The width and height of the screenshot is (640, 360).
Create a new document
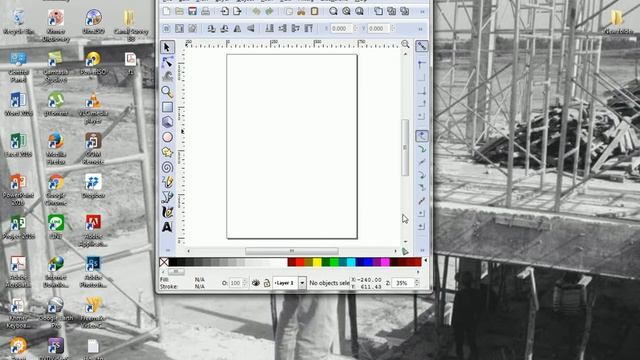[167, 11]
